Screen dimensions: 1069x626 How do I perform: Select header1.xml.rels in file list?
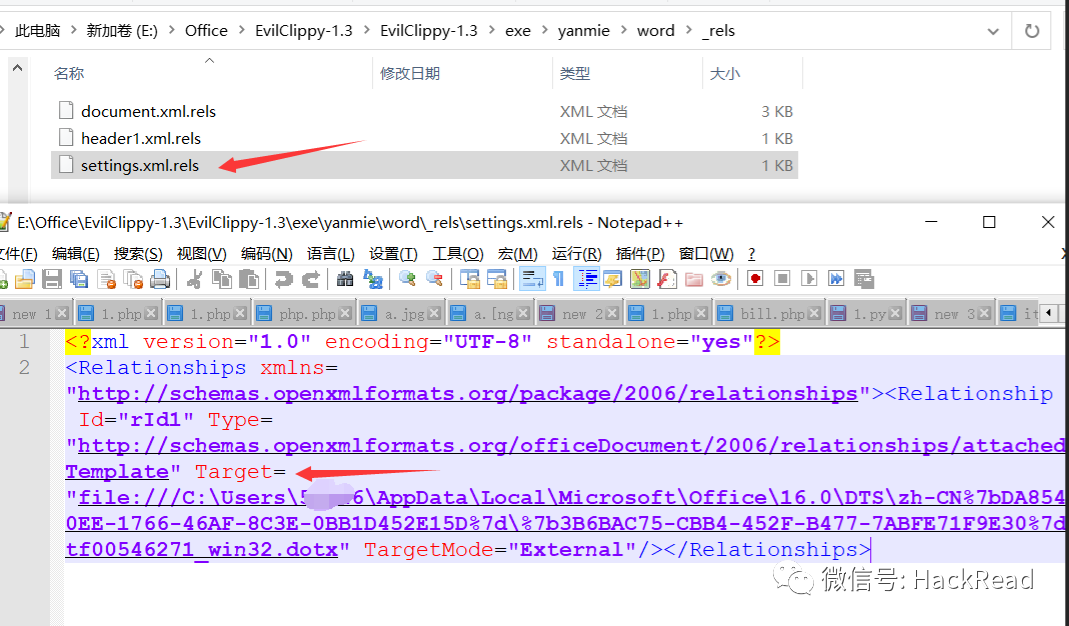(x=140, y=138)
